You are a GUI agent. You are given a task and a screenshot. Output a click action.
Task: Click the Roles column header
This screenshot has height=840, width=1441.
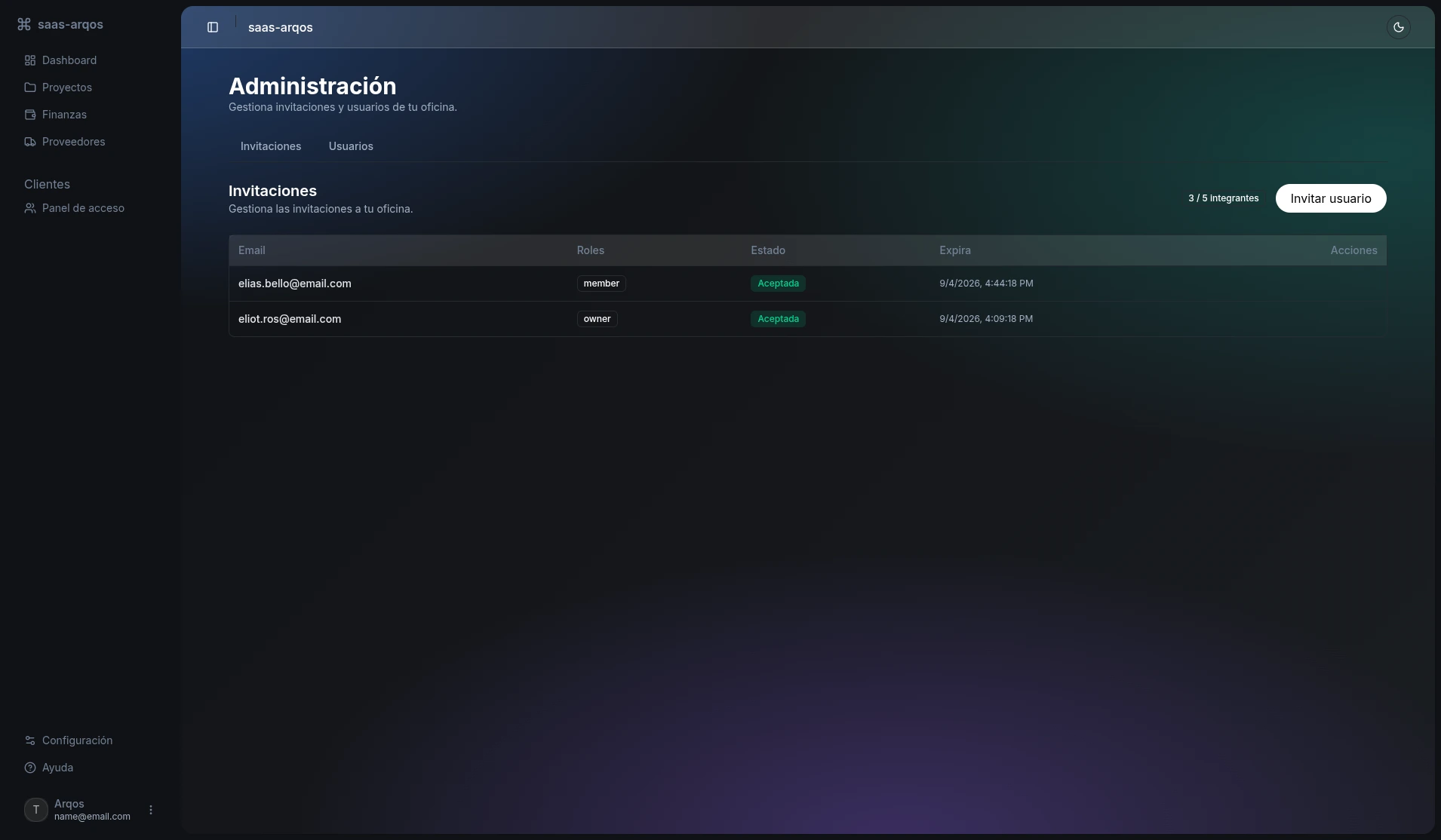(591, 250)
